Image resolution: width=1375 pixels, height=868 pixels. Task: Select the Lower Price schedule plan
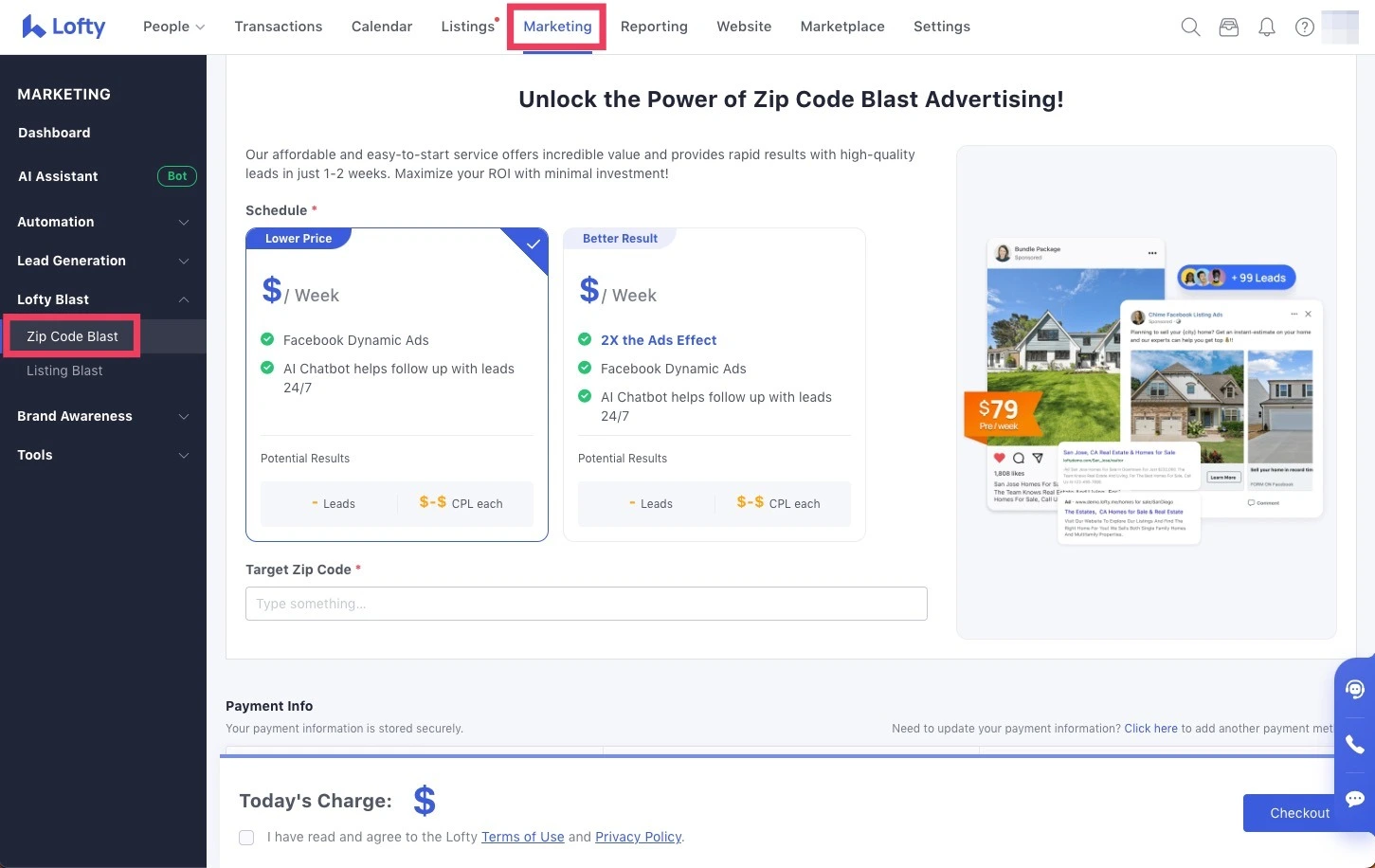[396, 385]
